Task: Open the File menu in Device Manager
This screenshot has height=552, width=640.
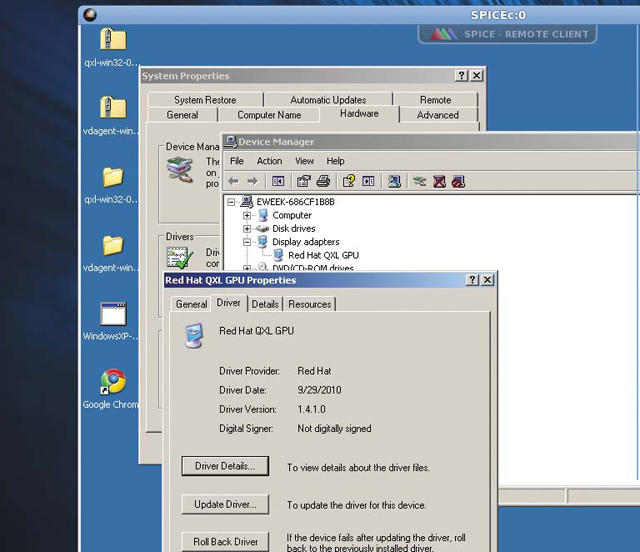Action: [x=237, y=161]
